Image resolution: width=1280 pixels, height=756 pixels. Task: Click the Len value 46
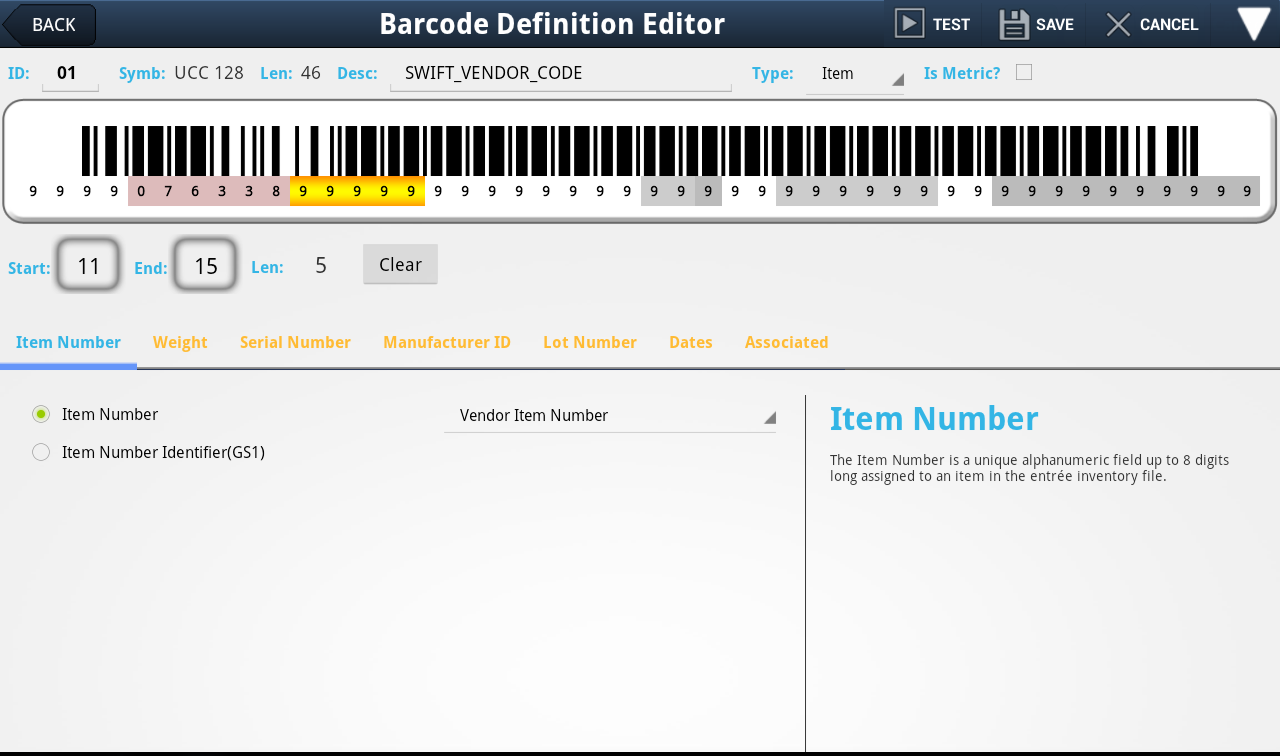coord(311,72)
